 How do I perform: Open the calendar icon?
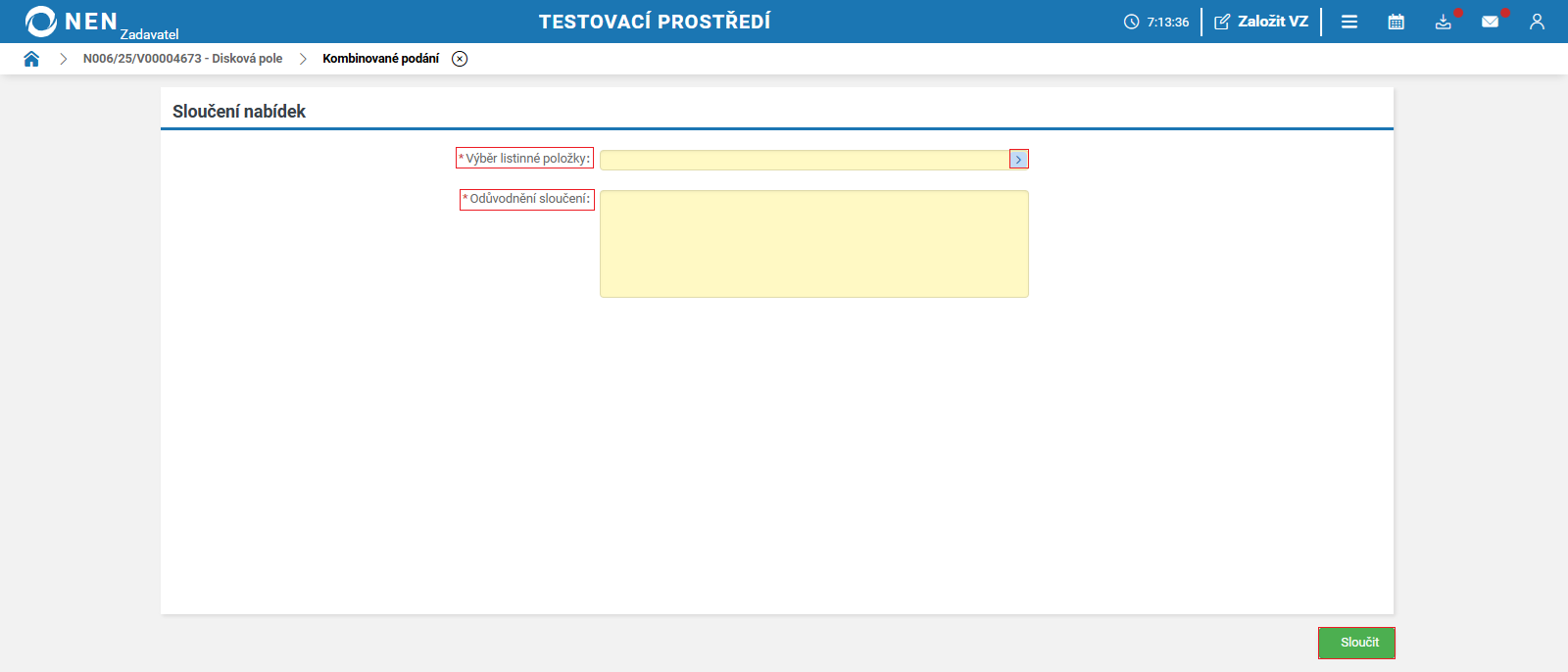click(x=1396, y=22)
